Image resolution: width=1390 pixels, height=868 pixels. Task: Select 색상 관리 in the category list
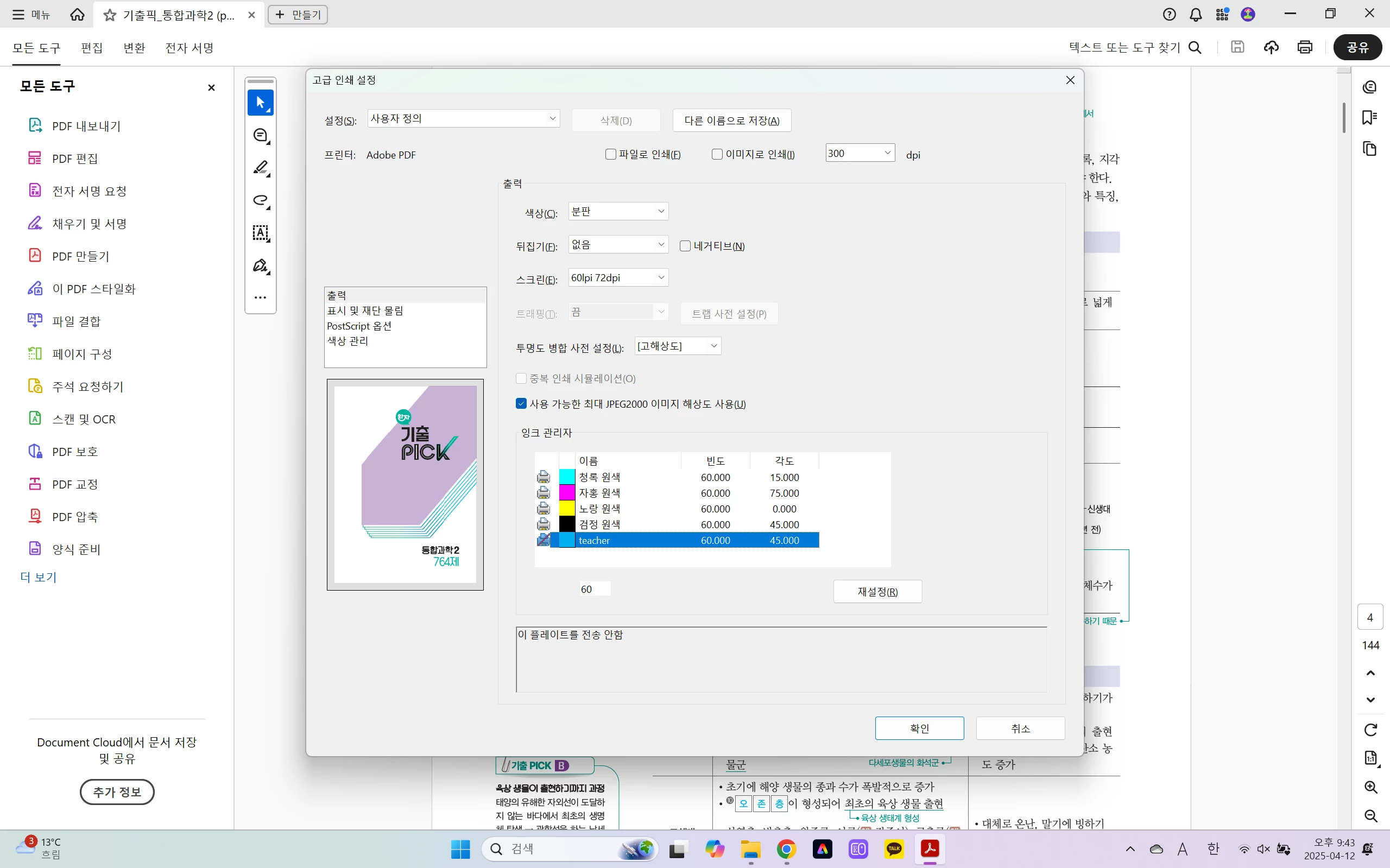tap(348, 341)
